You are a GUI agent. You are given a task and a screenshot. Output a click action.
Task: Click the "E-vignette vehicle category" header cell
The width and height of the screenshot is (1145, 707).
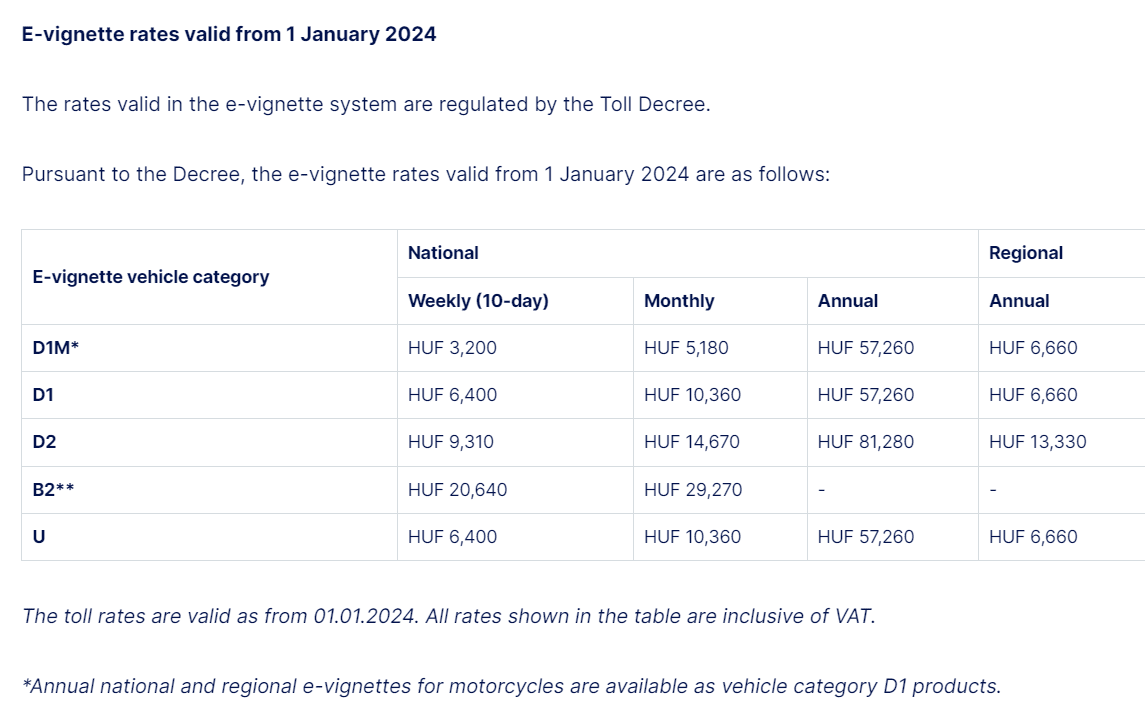(151, 277)
